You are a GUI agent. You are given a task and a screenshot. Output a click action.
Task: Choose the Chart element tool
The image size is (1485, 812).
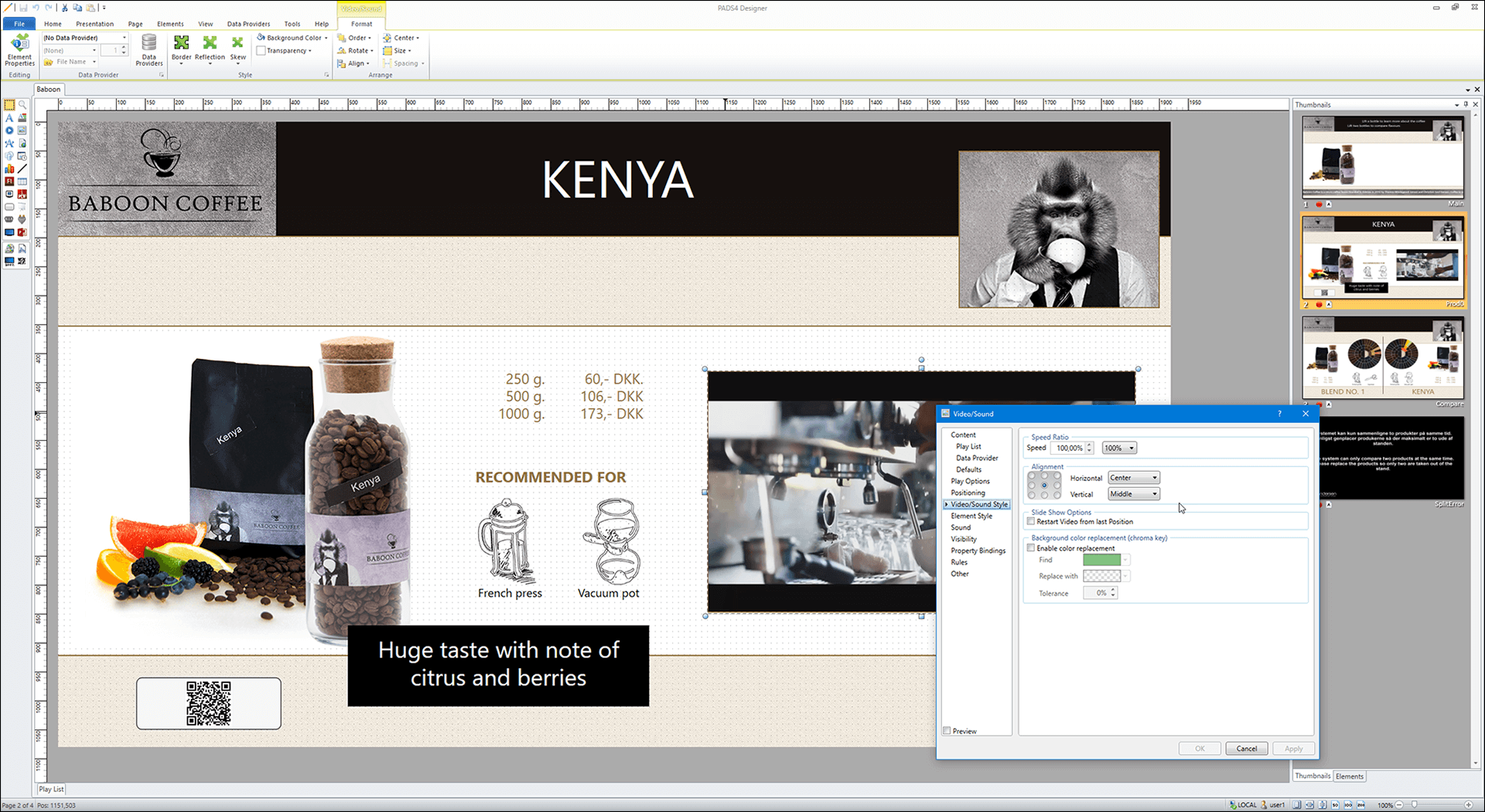[x=9, y=169]
